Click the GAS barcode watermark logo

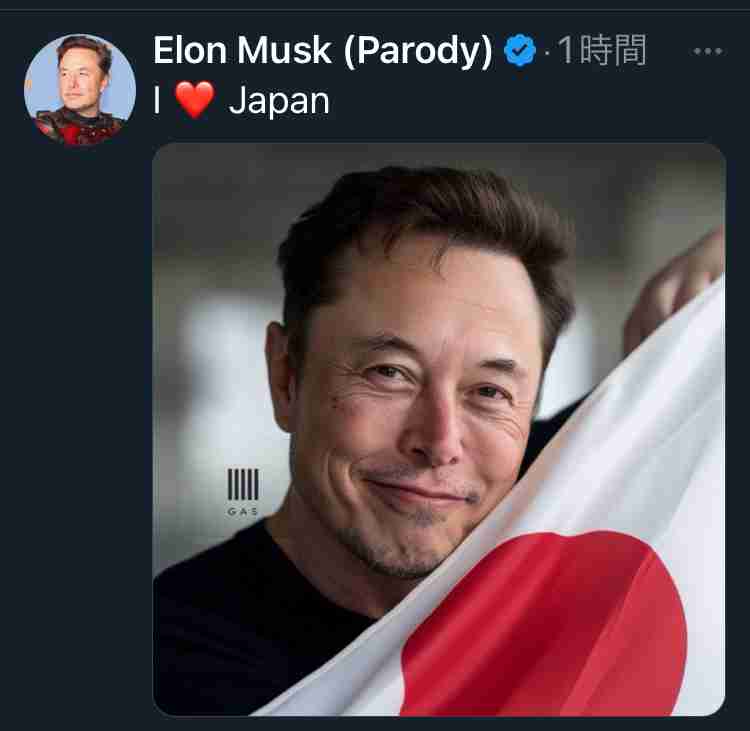click(243, 491)
